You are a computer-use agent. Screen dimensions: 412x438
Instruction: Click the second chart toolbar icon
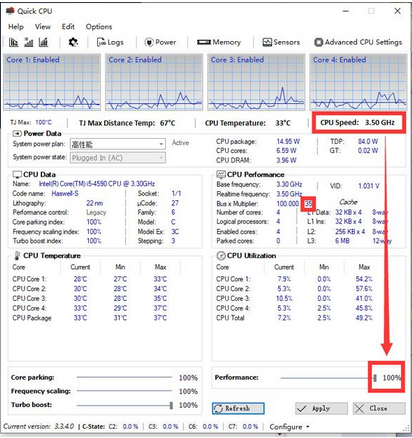[29, 42]
